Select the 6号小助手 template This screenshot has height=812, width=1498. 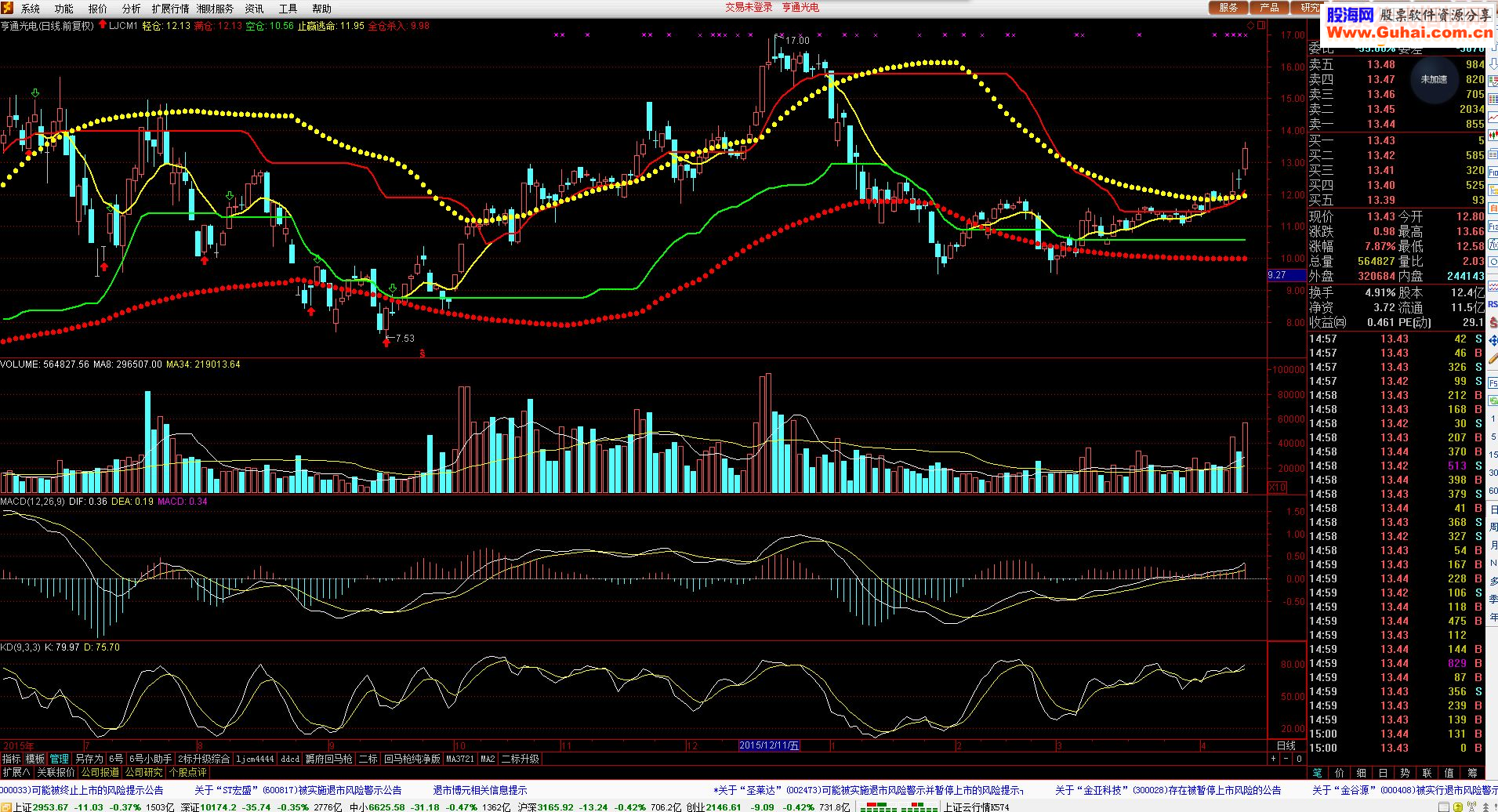tap(151, 759)
